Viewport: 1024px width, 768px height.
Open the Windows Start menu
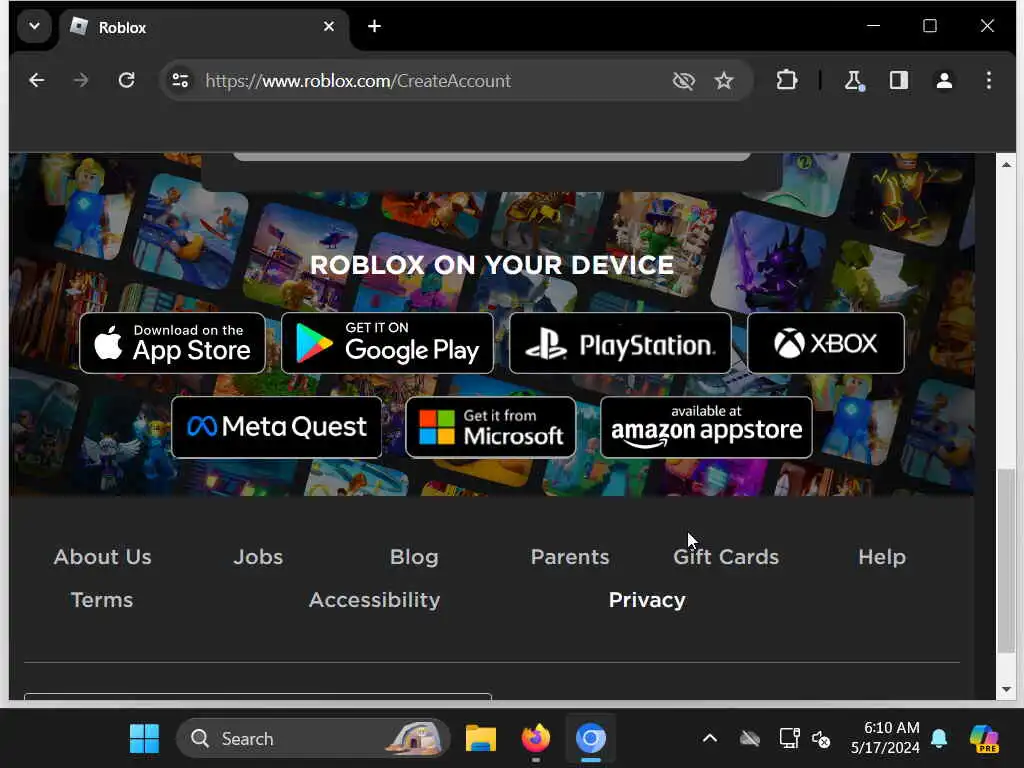[x=144, y=739]
